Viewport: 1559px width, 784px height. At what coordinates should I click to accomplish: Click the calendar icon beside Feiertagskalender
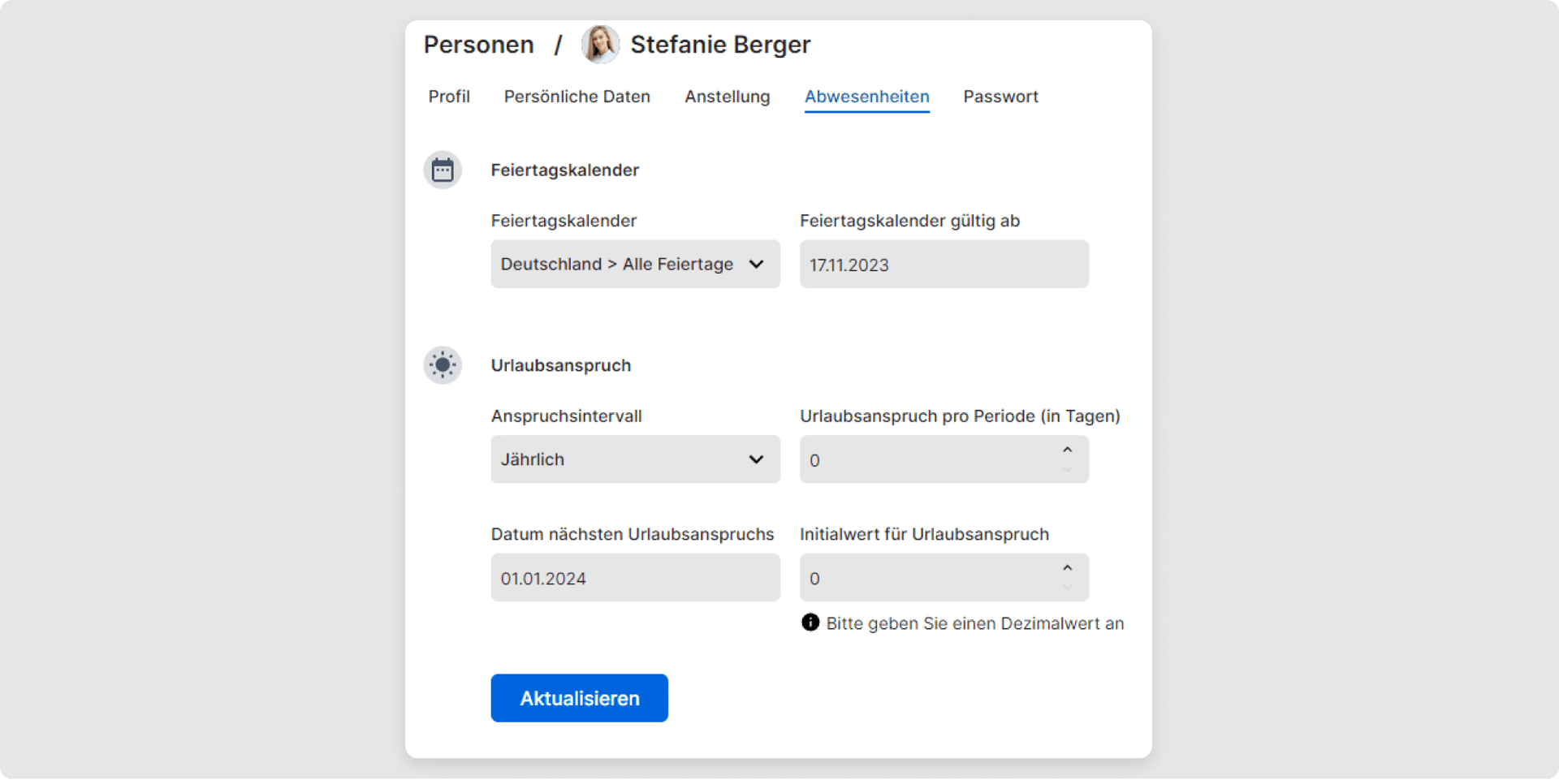pyautogui.click(x=443, y=170)
